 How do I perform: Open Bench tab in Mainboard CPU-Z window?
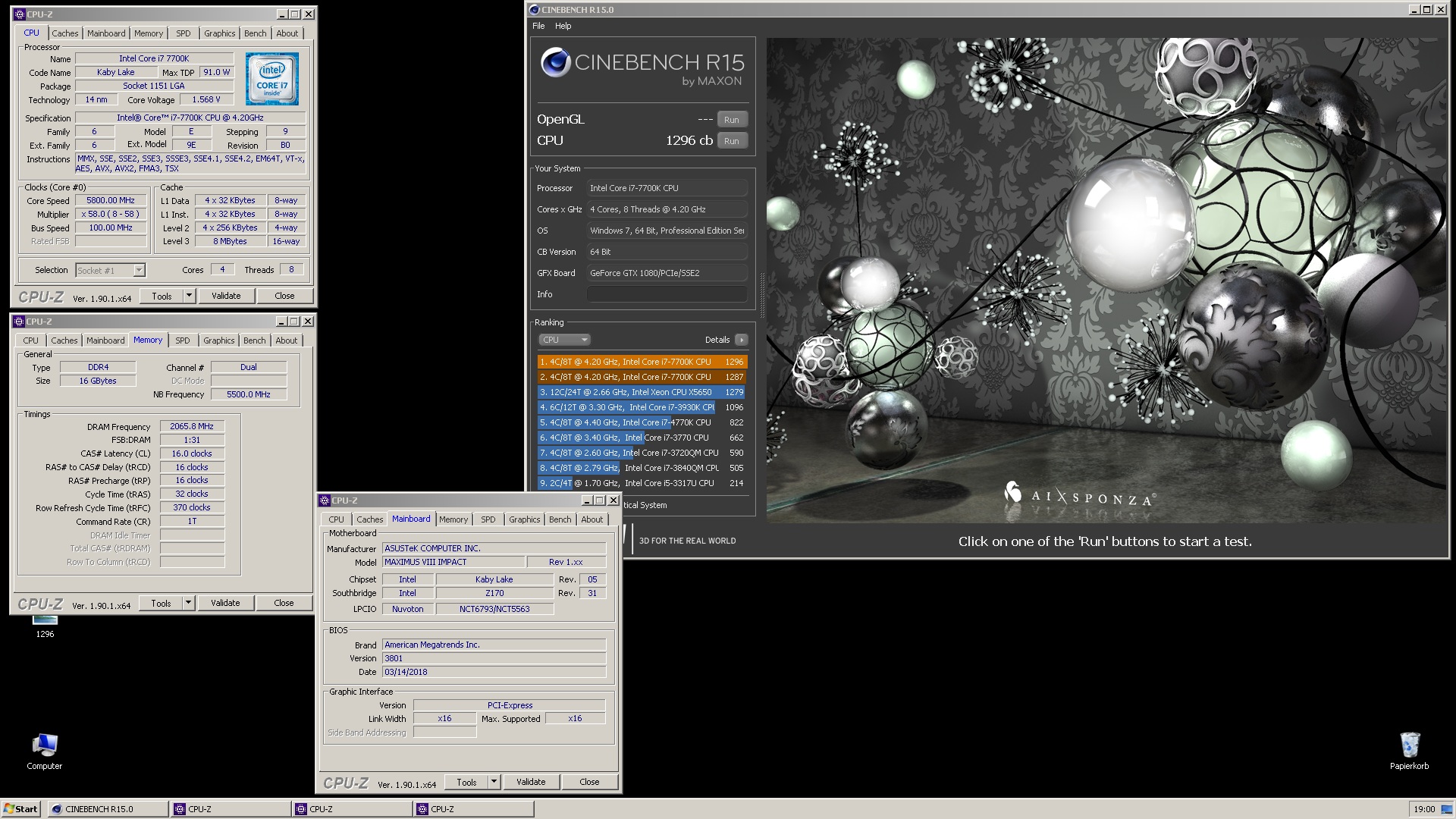560,519
